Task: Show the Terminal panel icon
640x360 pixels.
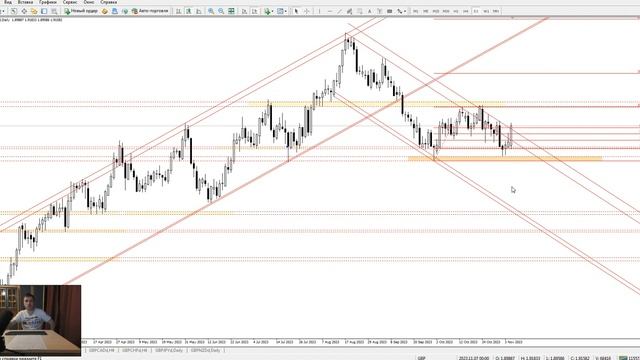Action: [x=54, y=11]
